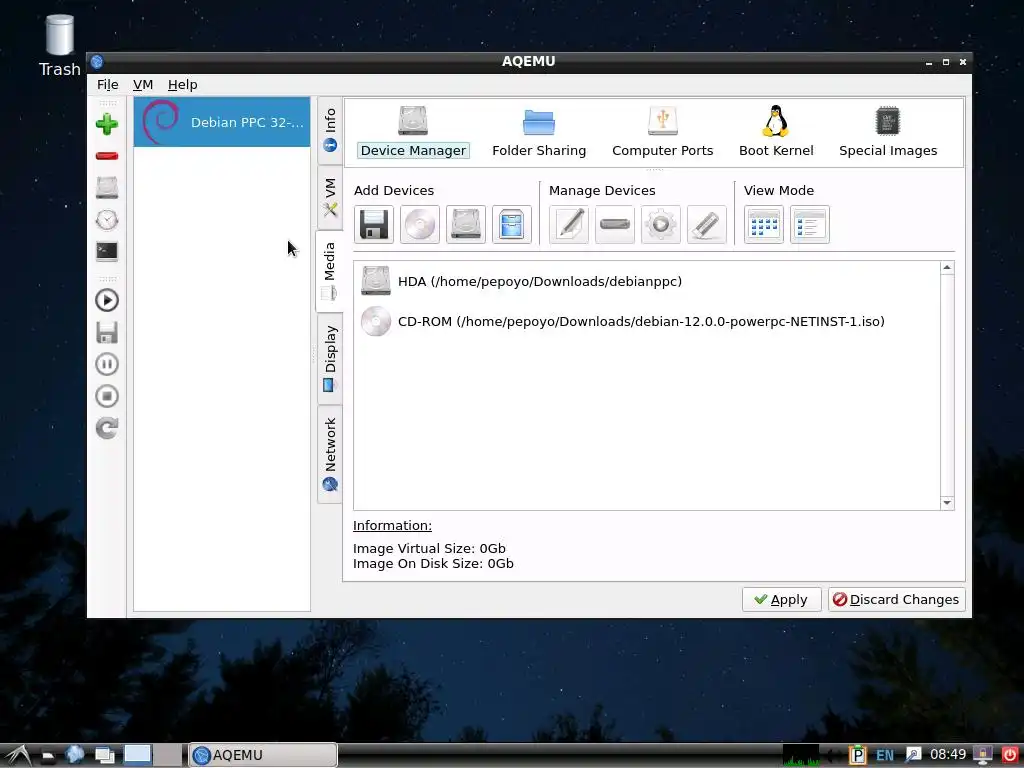Click the eraser icon under Manage Devices
The width and height of the screenshot is (1024, 768).
coord(707,225)
